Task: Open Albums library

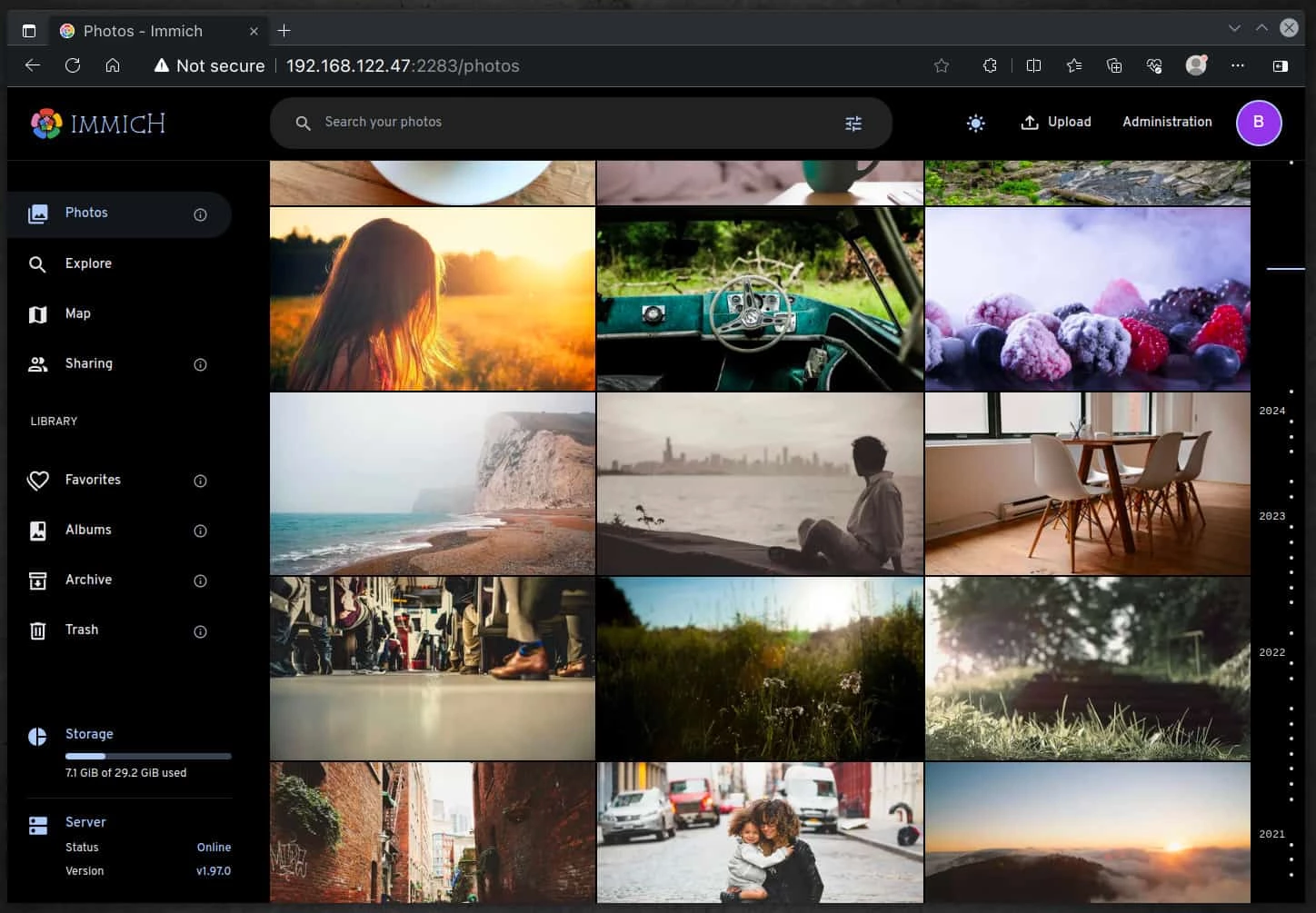Action: 119,530
